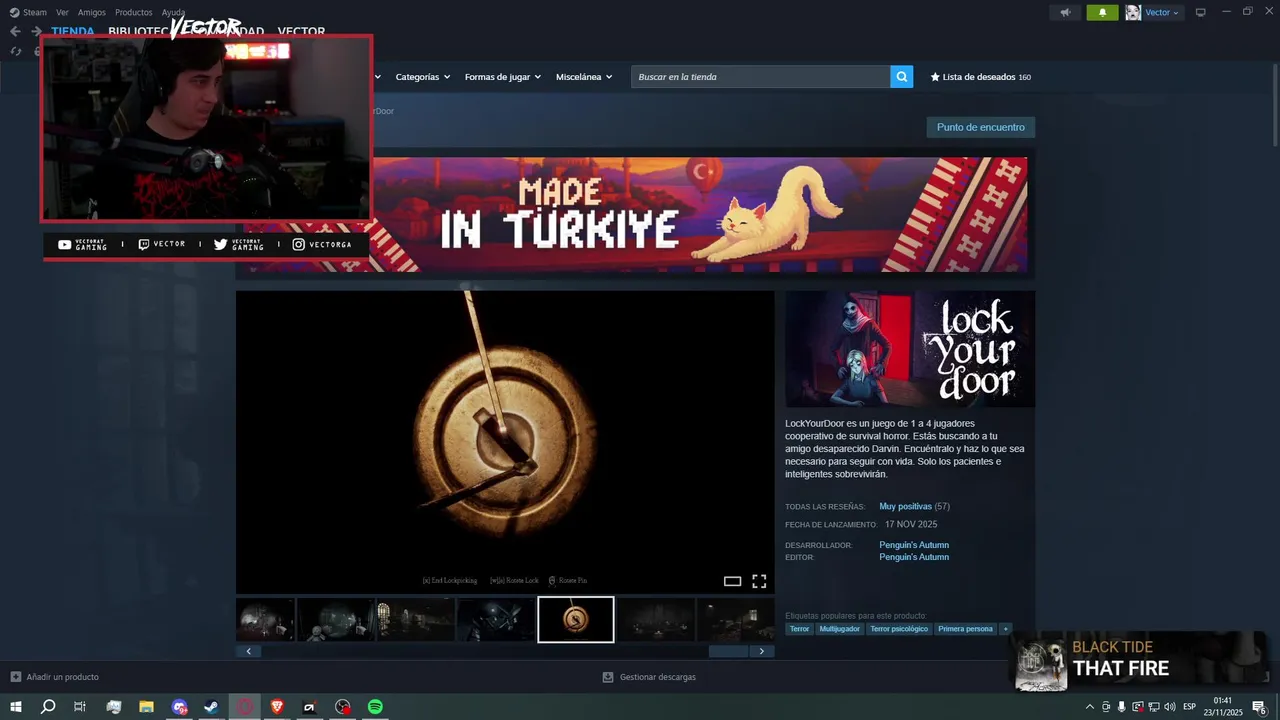Open Spotify from the taskbar
This screenshot has width=1280, height=720.
click(x=375, y=707)
